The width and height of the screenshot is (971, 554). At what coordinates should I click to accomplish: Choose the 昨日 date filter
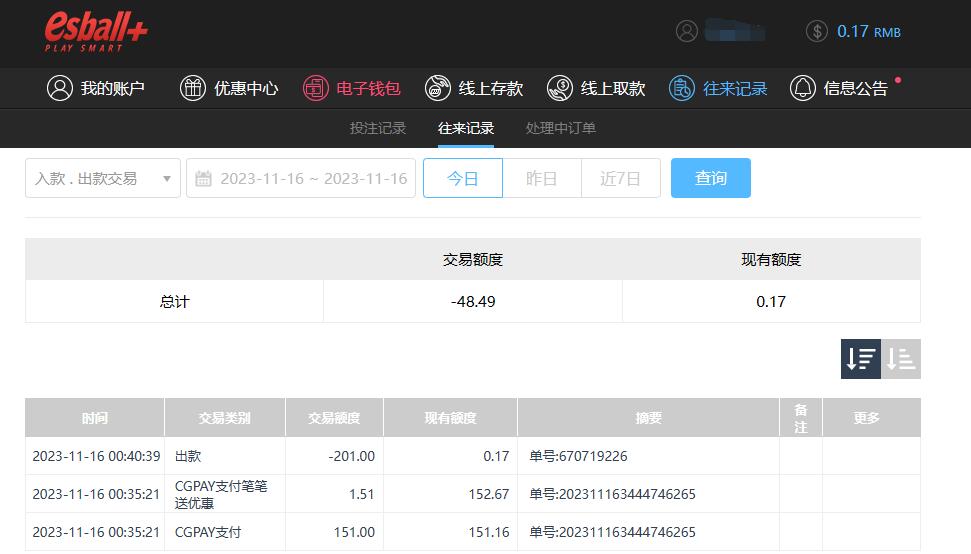(541, 178)
